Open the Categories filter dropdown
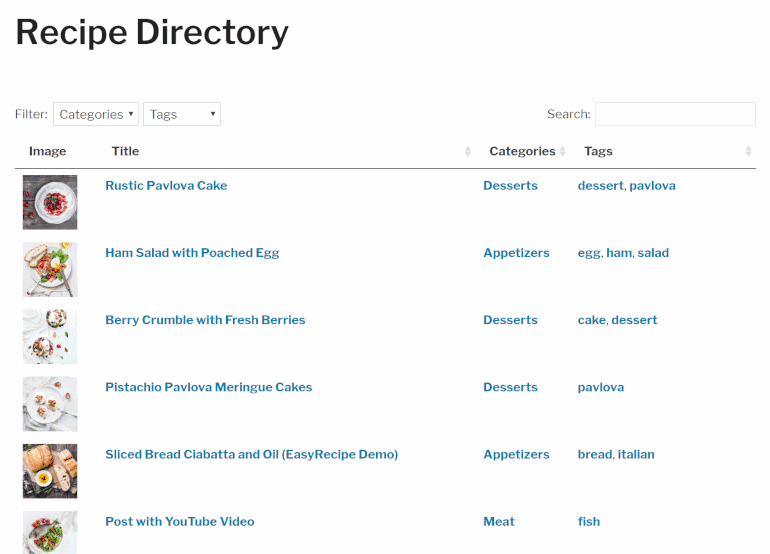The image size is (770, 554). pyautogui.click(x=96, y=115)
